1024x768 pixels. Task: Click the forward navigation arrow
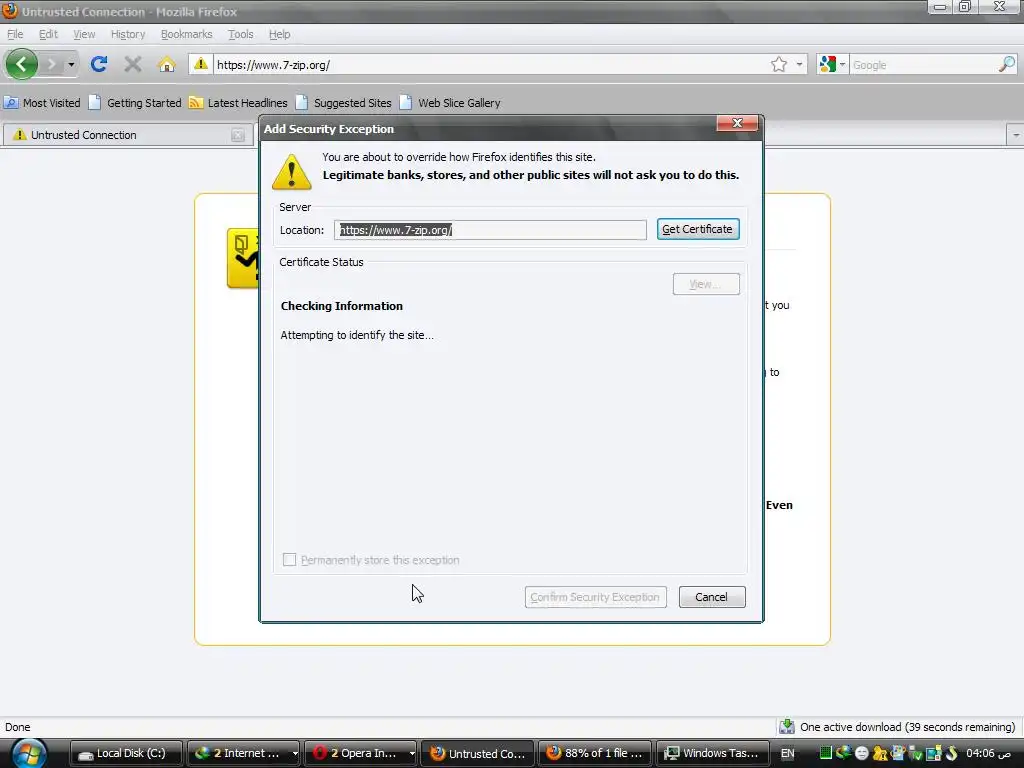pyautogui.click(x=52, y=64)
